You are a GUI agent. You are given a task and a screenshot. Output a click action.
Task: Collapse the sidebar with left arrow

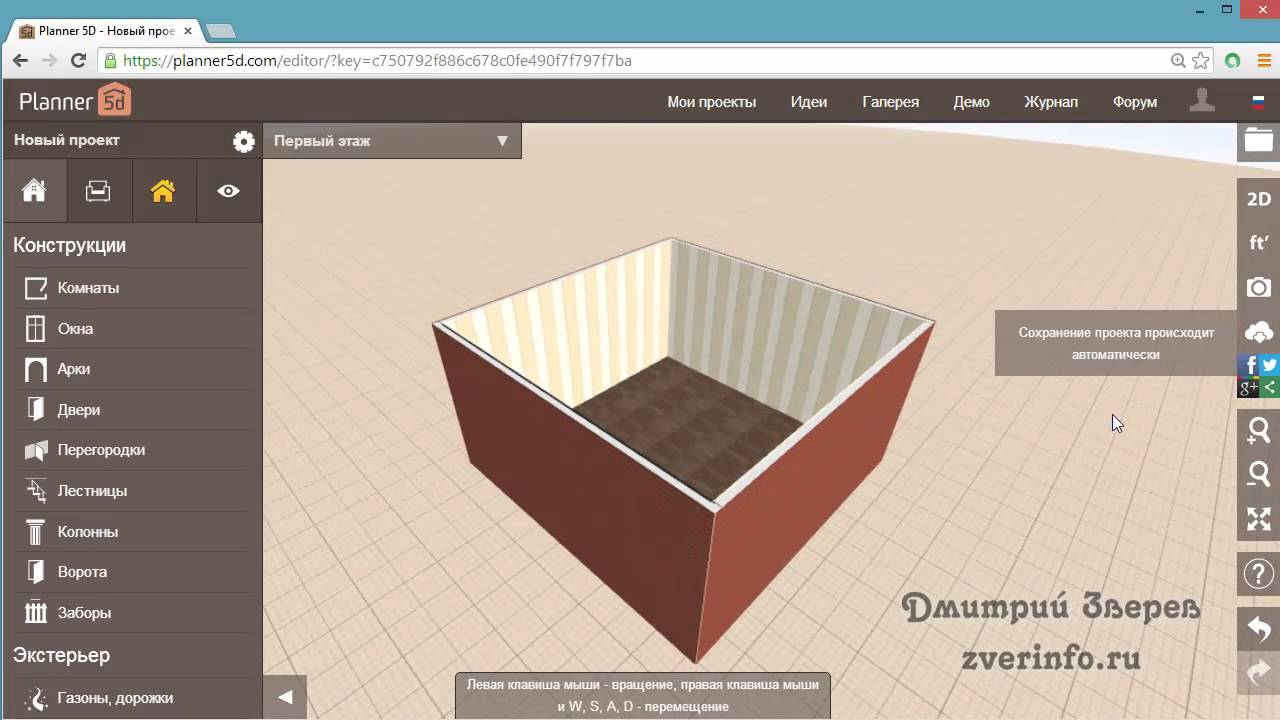click(285, 697)
